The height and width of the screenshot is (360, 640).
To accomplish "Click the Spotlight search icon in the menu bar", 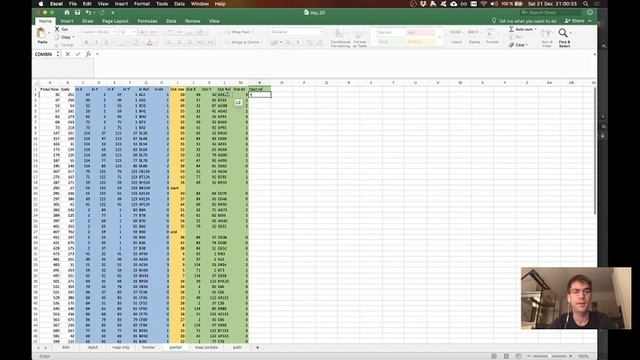I will point(586,4).
